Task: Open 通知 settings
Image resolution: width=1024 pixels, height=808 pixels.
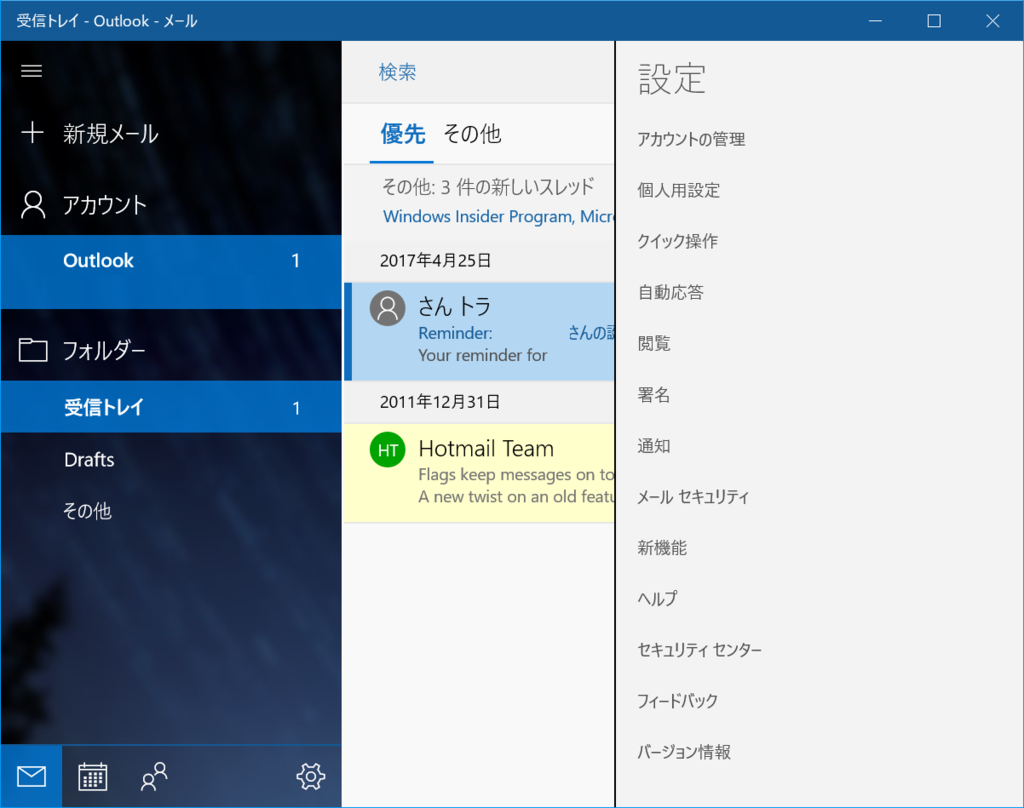Action: pyautogui.click(x=654, y=445)
